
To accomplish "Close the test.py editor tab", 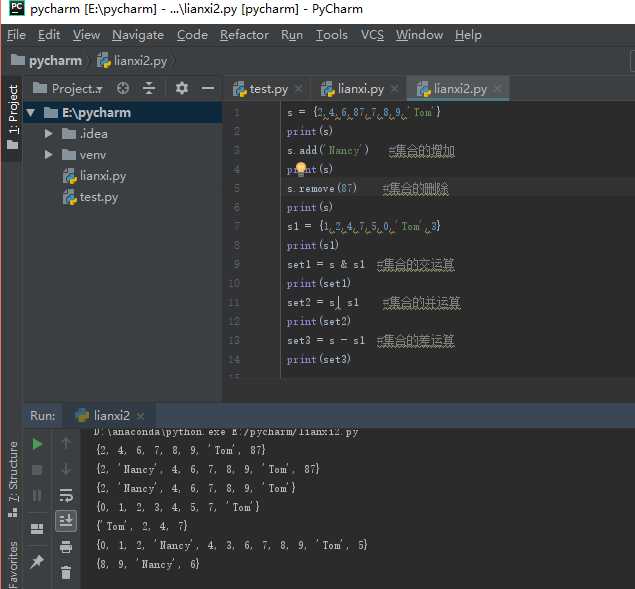I will point(298,89).
